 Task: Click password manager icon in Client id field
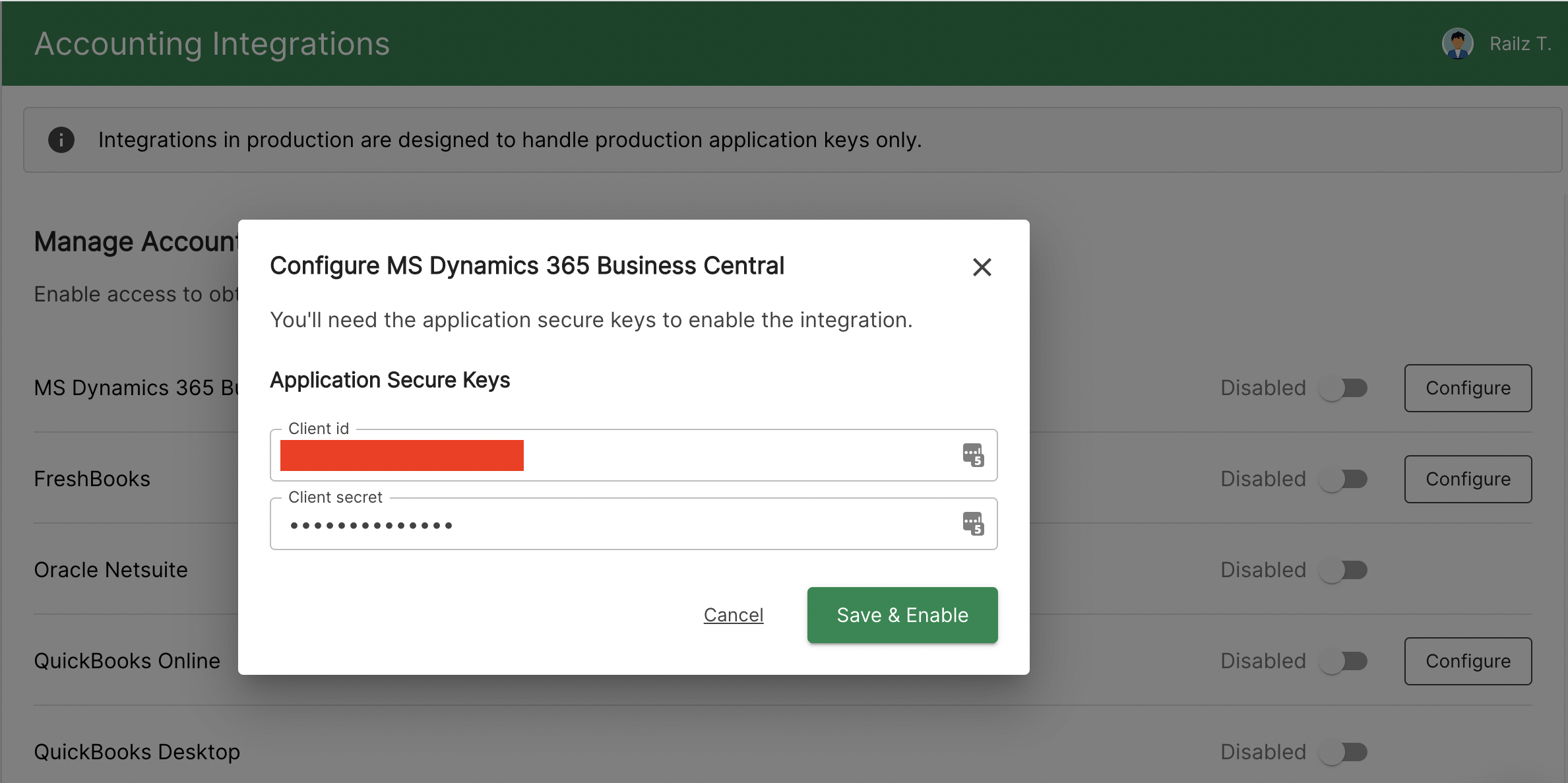point(973,455)
